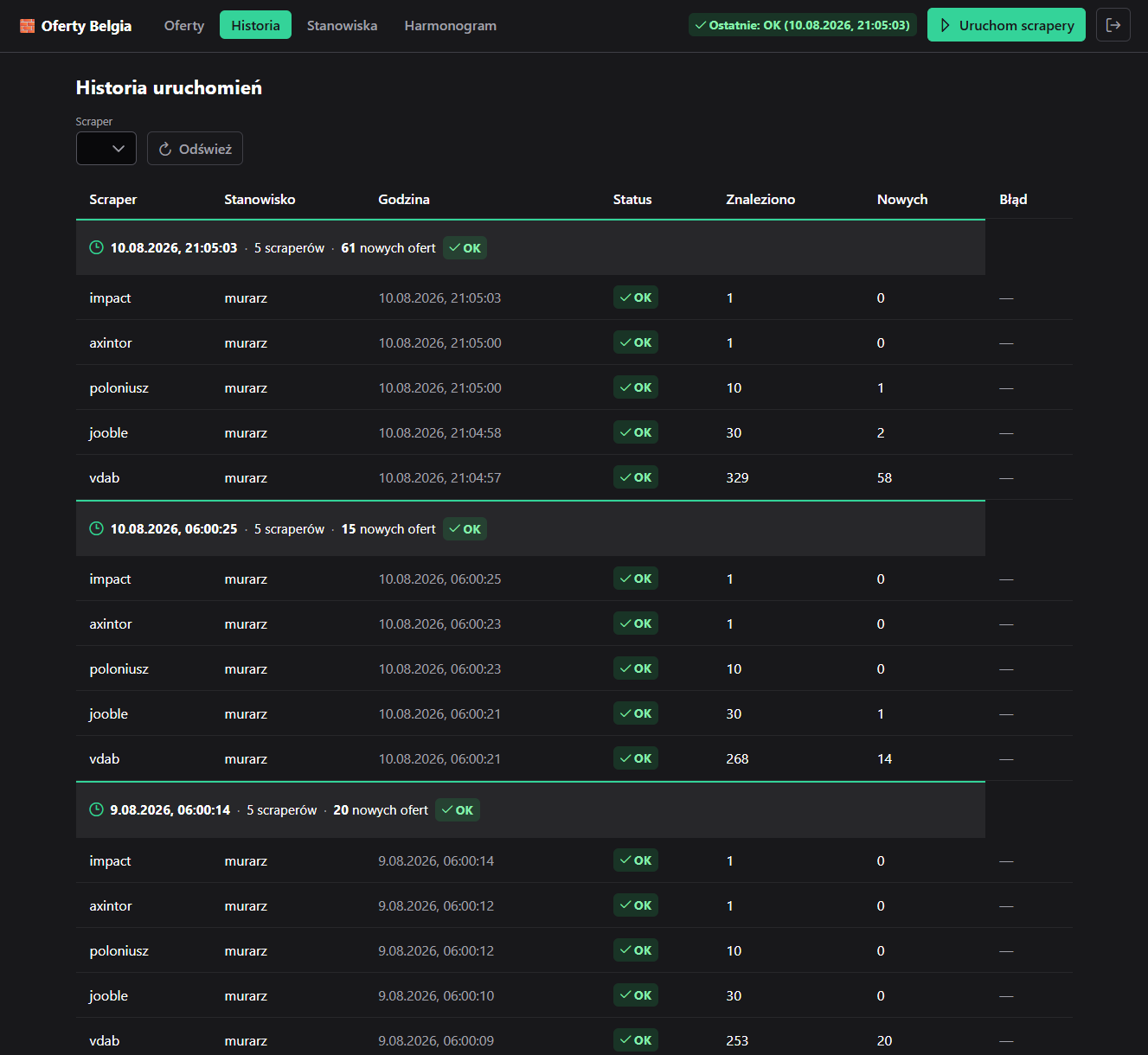
Task: Click the Stanowisko column header
Action: [x=260, y=199]
